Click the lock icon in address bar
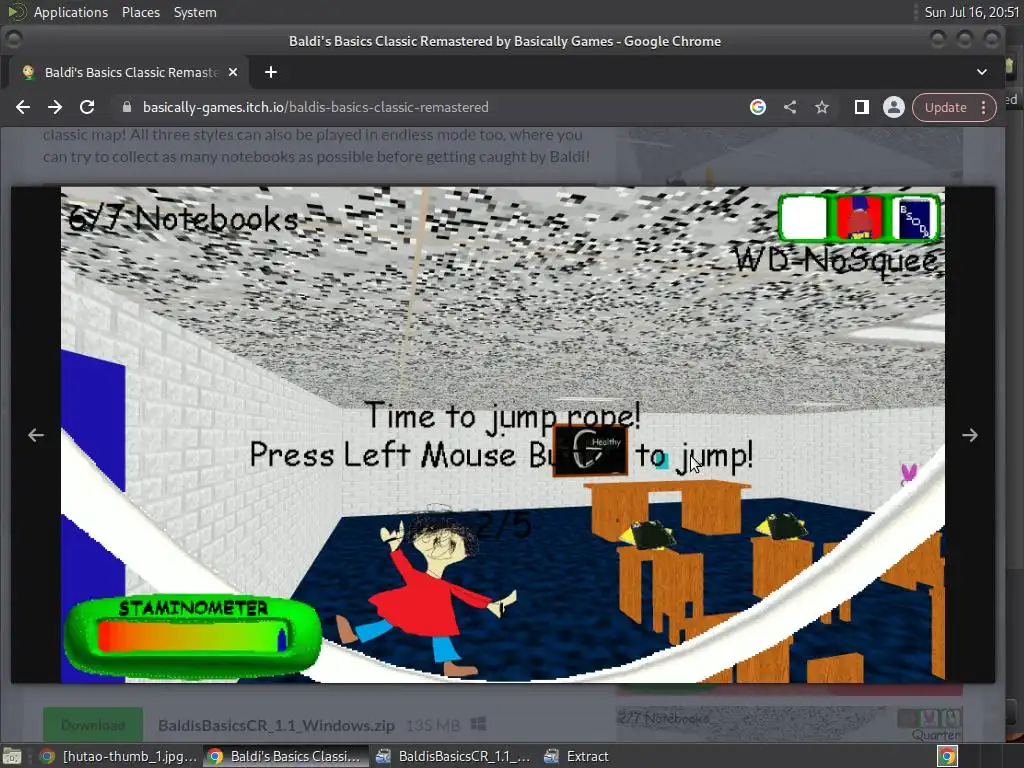This screenshot has width=1024, height=768. tap(127, 107)
